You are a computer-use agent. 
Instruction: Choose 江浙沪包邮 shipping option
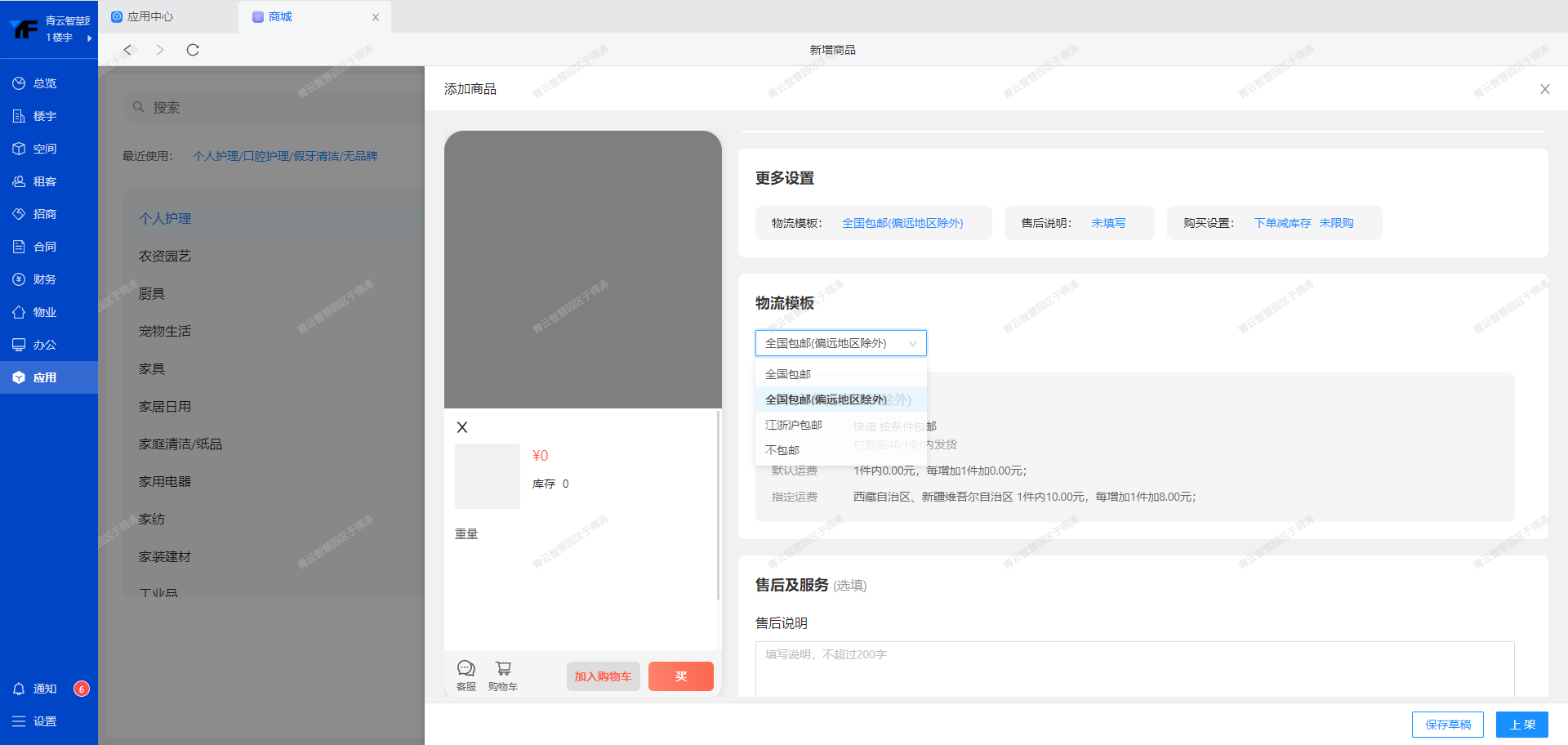coord(794,425)
